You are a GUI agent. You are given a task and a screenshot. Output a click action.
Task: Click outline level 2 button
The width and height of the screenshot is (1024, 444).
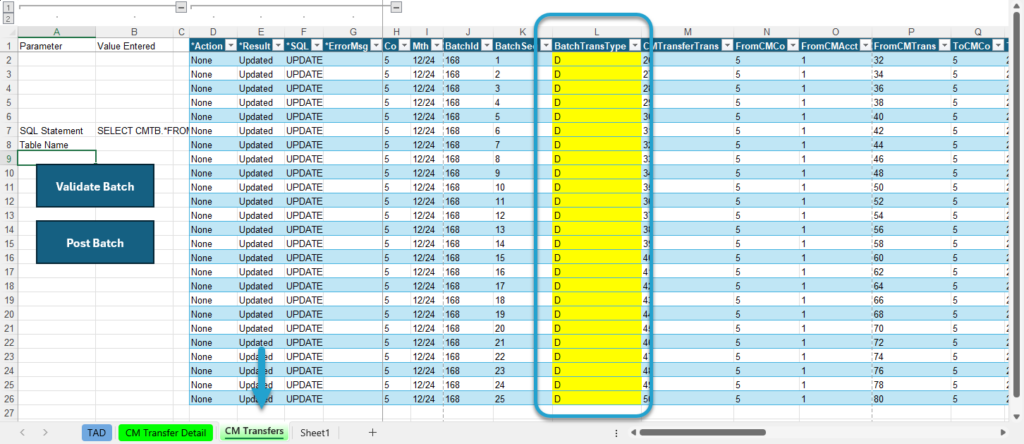(8, 18)
